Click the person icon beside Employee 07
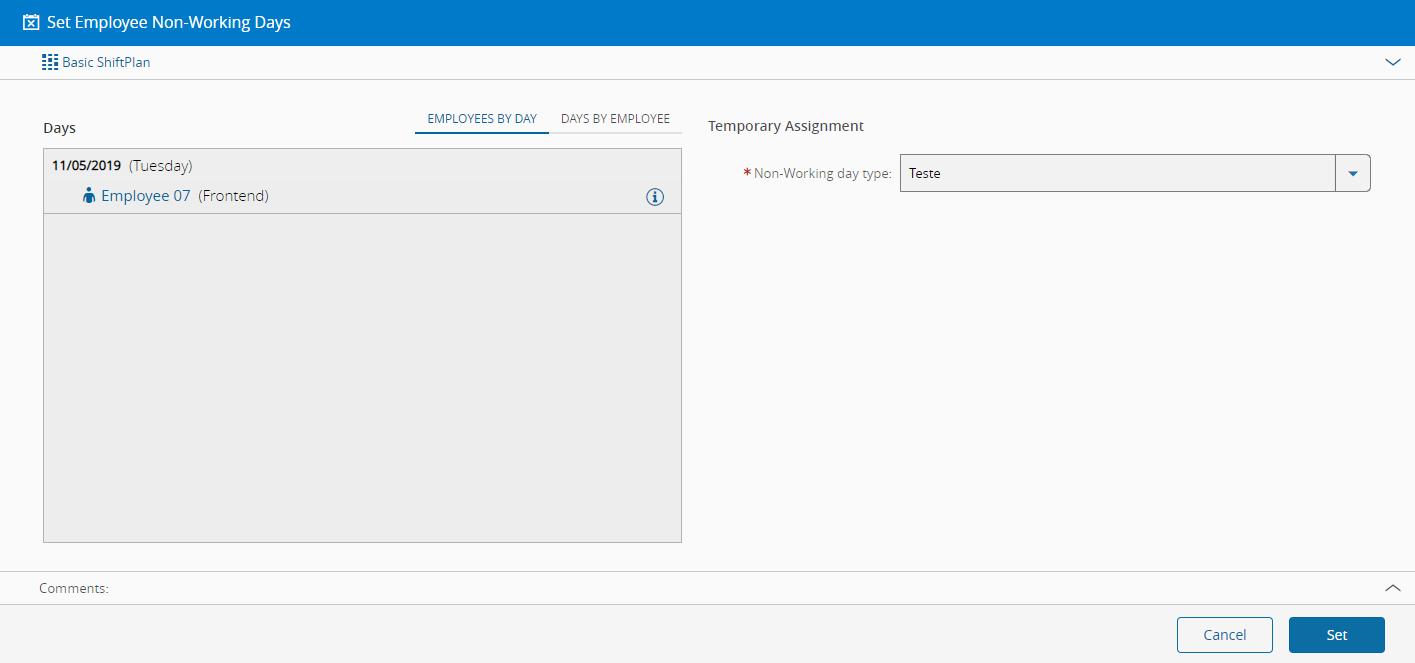This screenshot has width=1415, height=663. click(89, 196)
